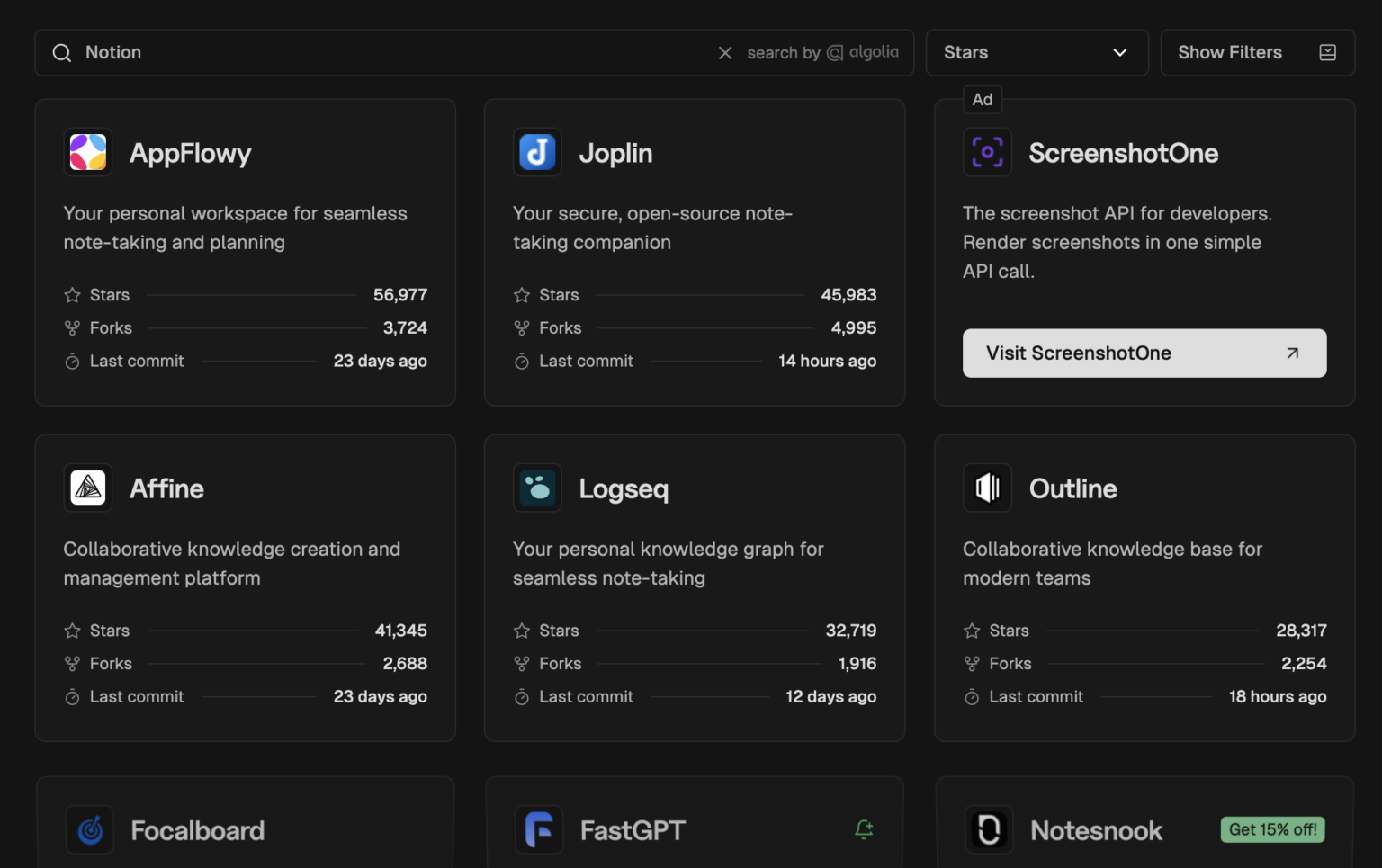Click the Joplin app logo
This screenshot has height=868, width=1382.
(537, 152)
